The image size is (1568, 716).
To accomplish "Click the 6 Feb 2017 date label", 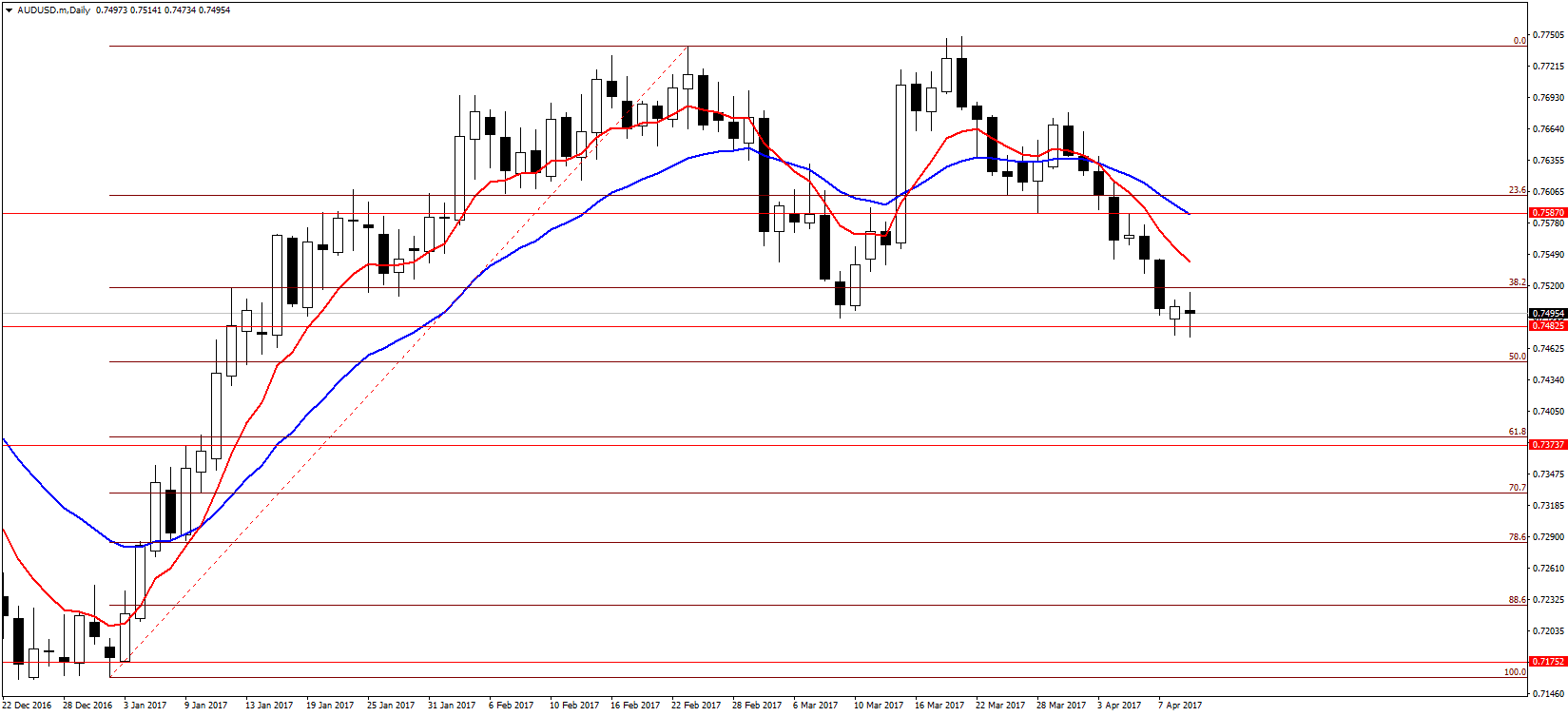I will point(512,706).
